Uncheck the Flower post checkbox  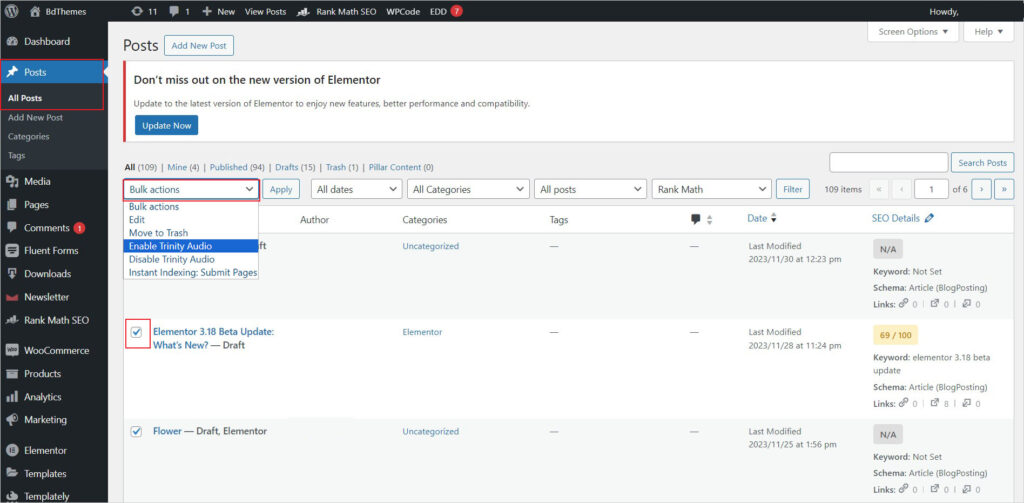136,431
